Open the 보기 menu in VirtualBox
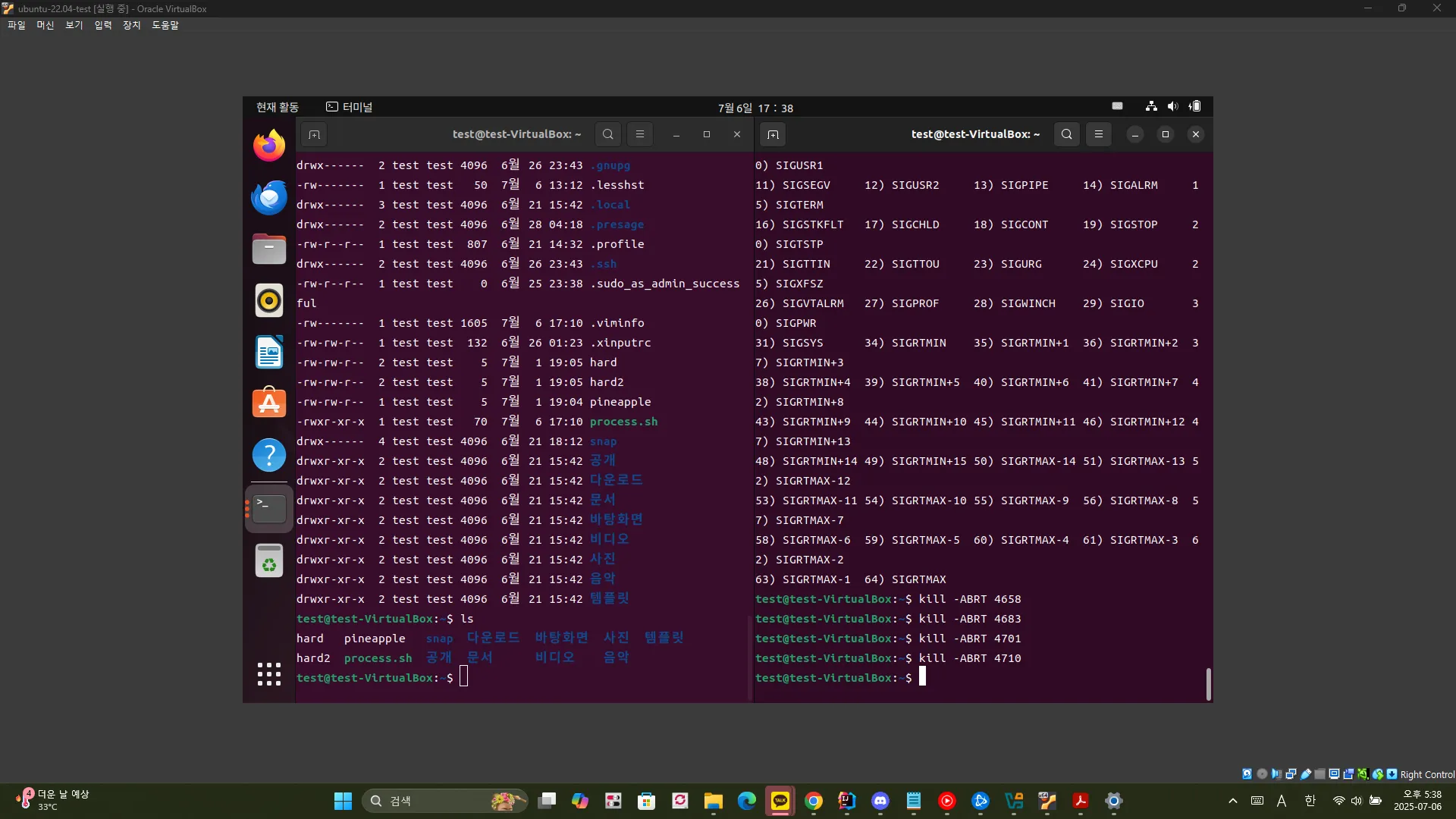Image resolution: width=1456 pixels, height=819 pixels. click(74, 25)
